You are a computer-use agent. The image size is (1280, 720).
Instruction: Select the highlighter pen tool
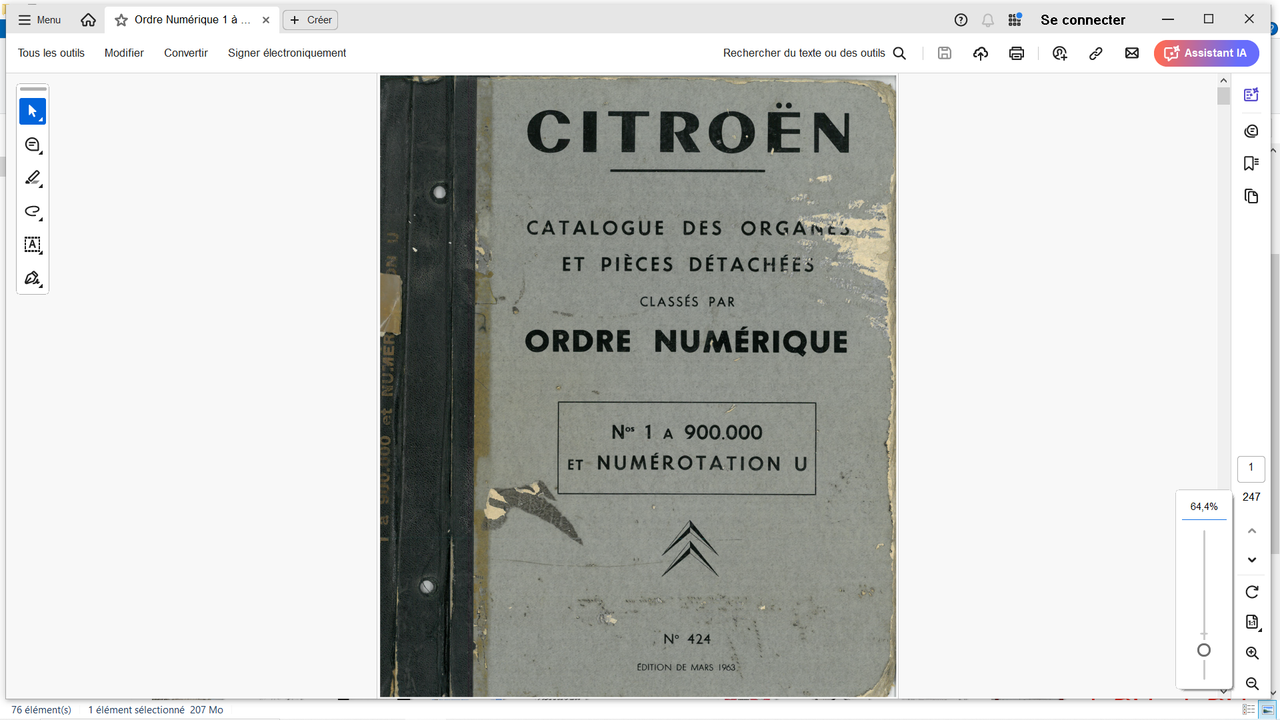point(33,178)
